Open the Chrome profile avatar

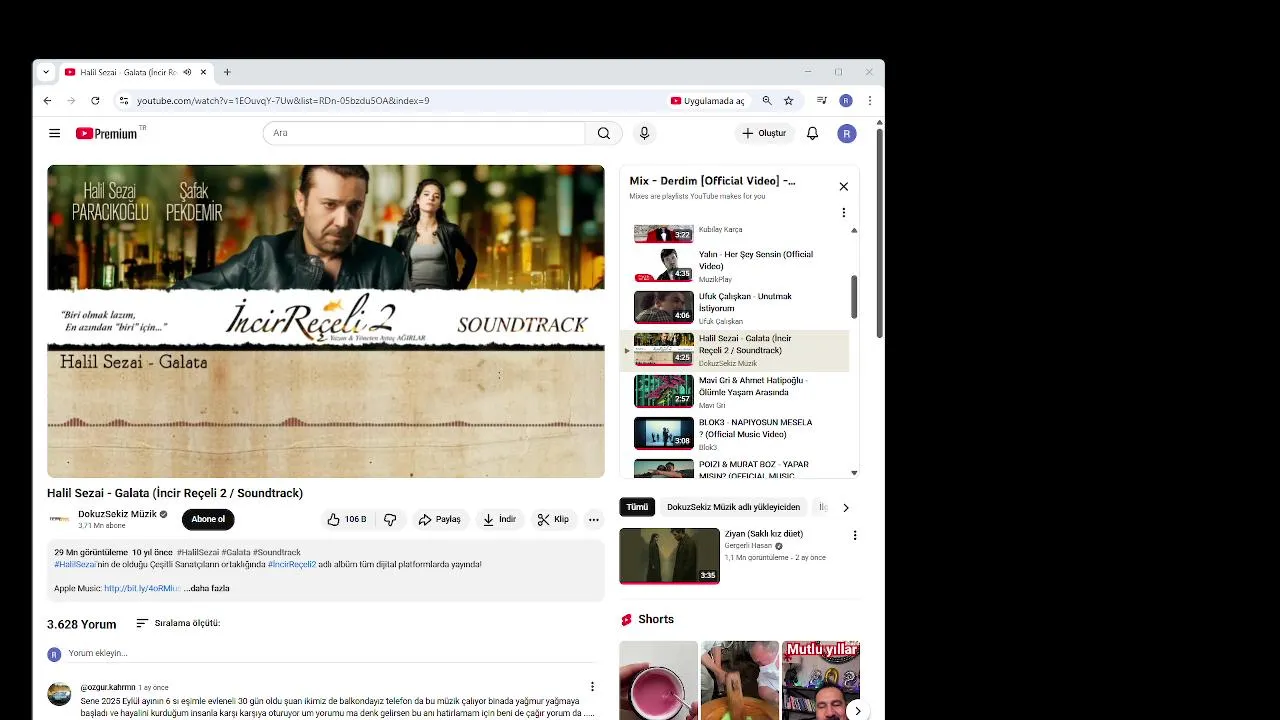pos(846,100)
